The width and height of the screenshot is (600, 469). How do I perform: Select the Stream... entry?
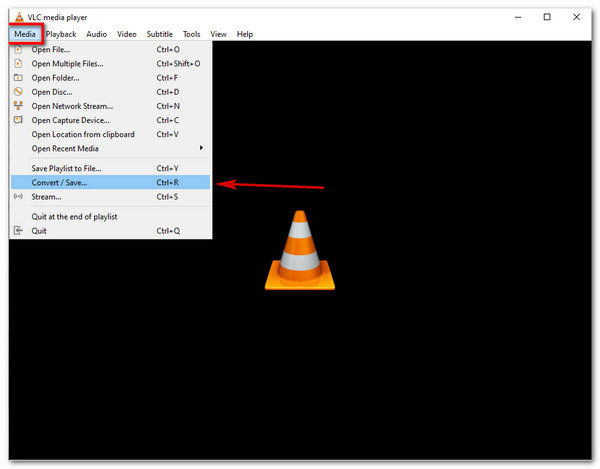(111, 197)
